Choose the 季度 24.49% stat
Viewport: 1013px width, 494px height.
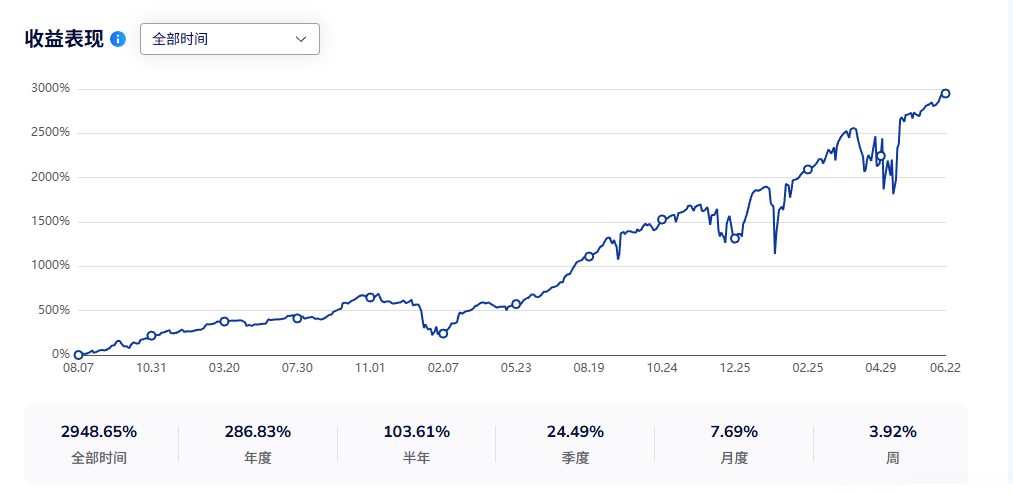tap(575, 444)
